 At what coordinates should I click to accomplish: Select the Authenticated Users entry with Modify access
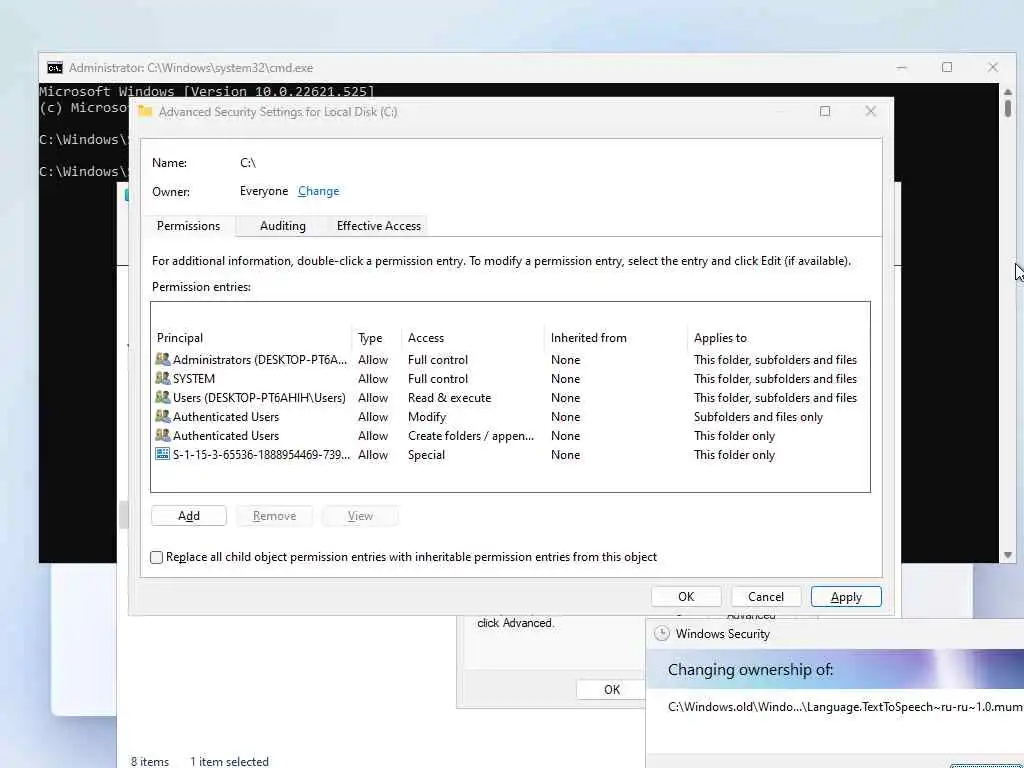click(511, 416)
